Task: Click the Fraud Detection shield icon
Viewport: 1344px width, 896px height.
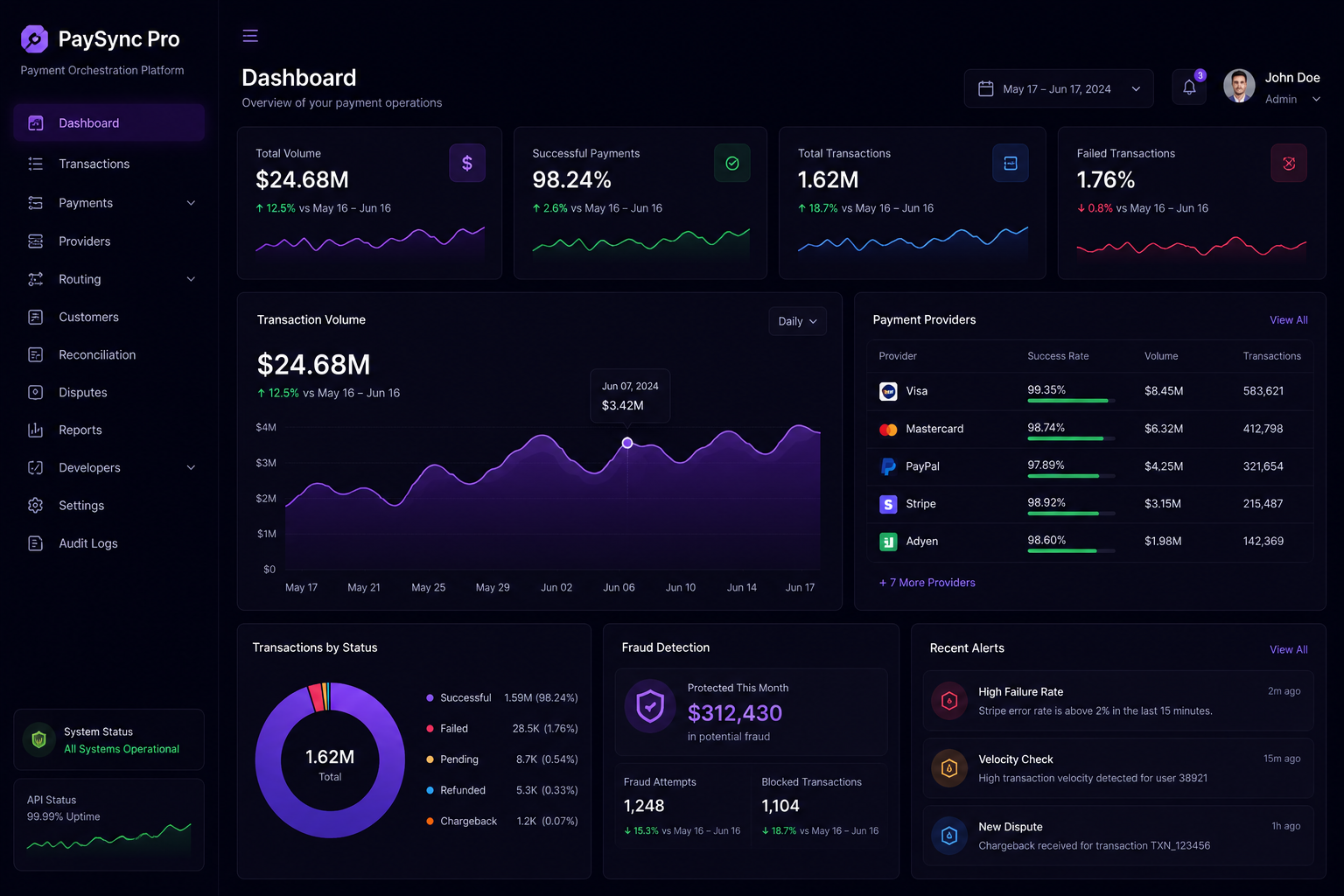Action: [x=650, y=706]
